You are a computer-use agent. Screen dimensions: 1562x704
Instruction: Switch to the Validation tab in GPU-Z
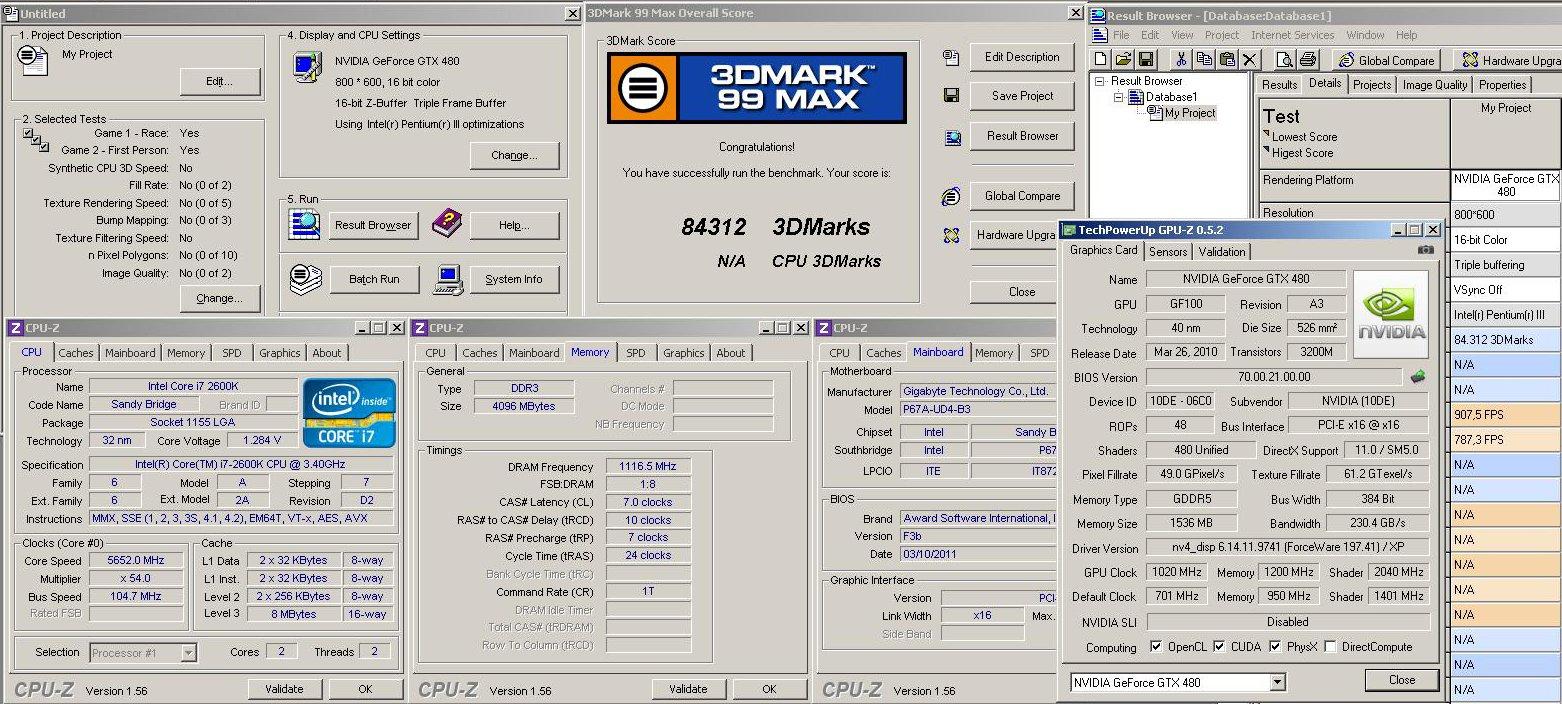pyautogui.click(x=1222, y=252)
